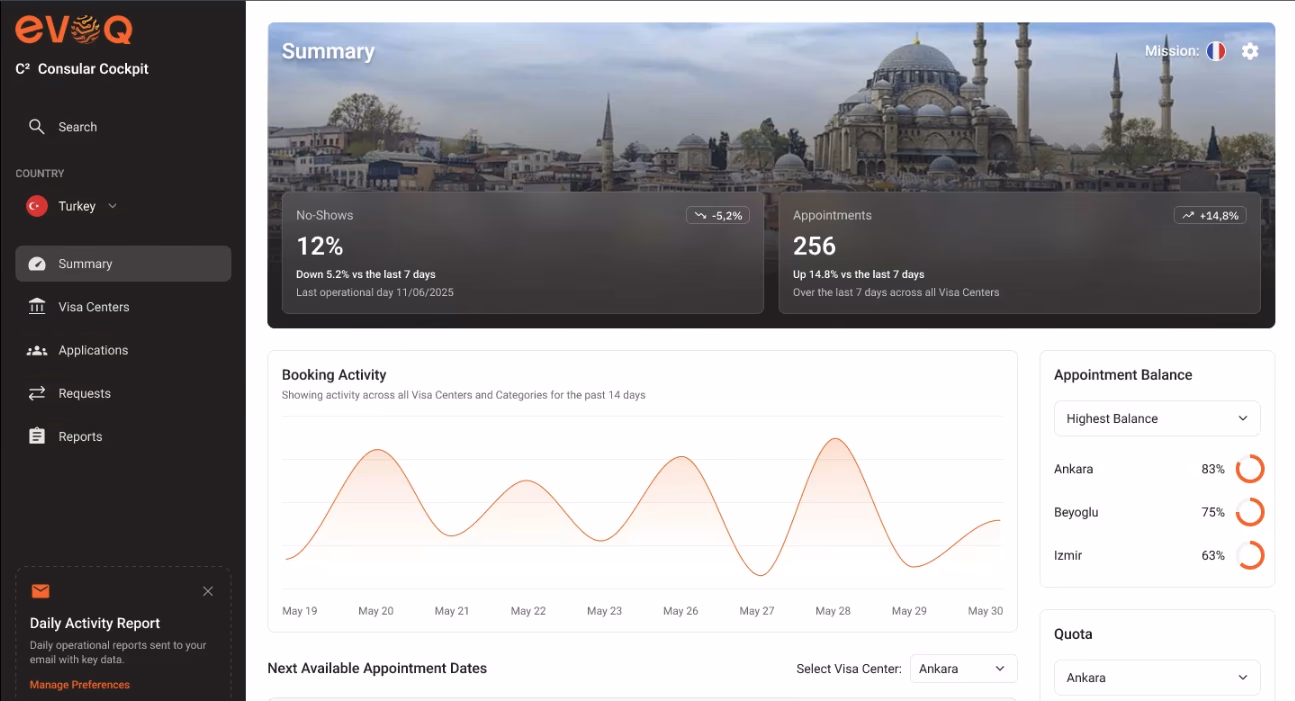This screenshot has width=1295, height=701.
Task: Click the Search magnifier icon in sidebar
Action: pos(37,127)
